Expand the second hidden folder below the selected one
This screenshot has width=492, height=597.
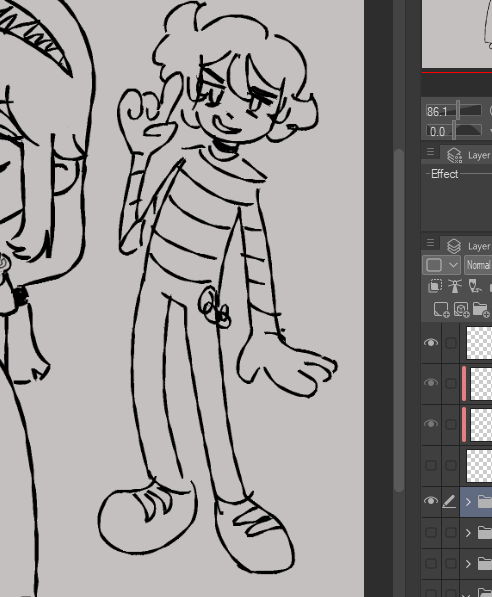click(468, 563)
